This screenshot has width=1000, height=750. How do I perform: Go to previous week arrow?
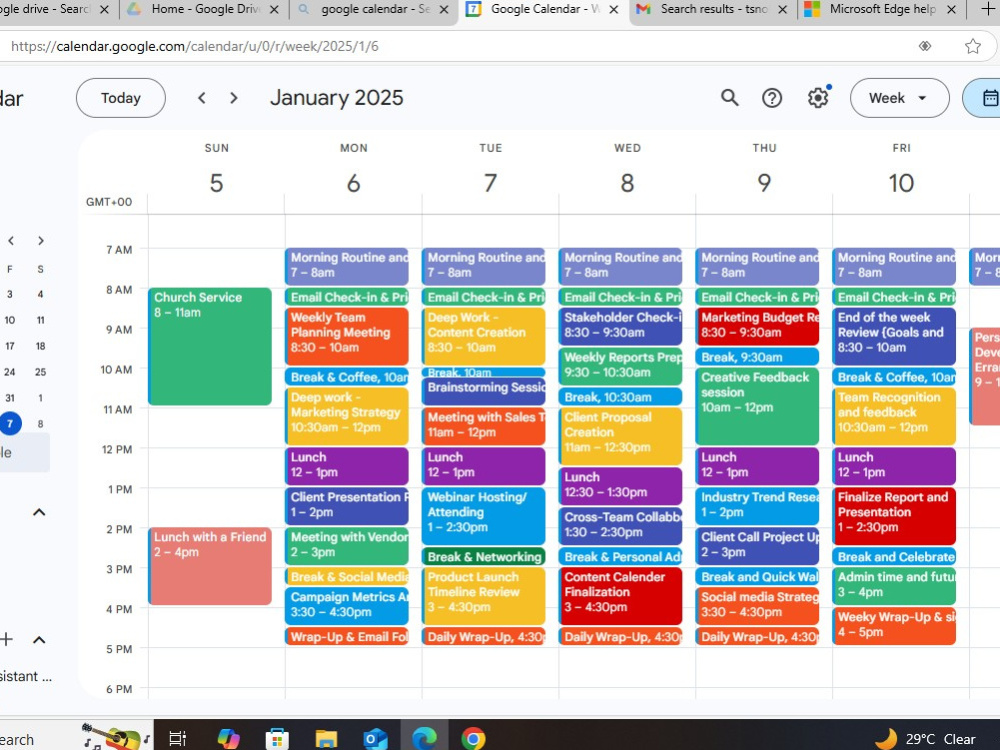(x=202, y=98)
